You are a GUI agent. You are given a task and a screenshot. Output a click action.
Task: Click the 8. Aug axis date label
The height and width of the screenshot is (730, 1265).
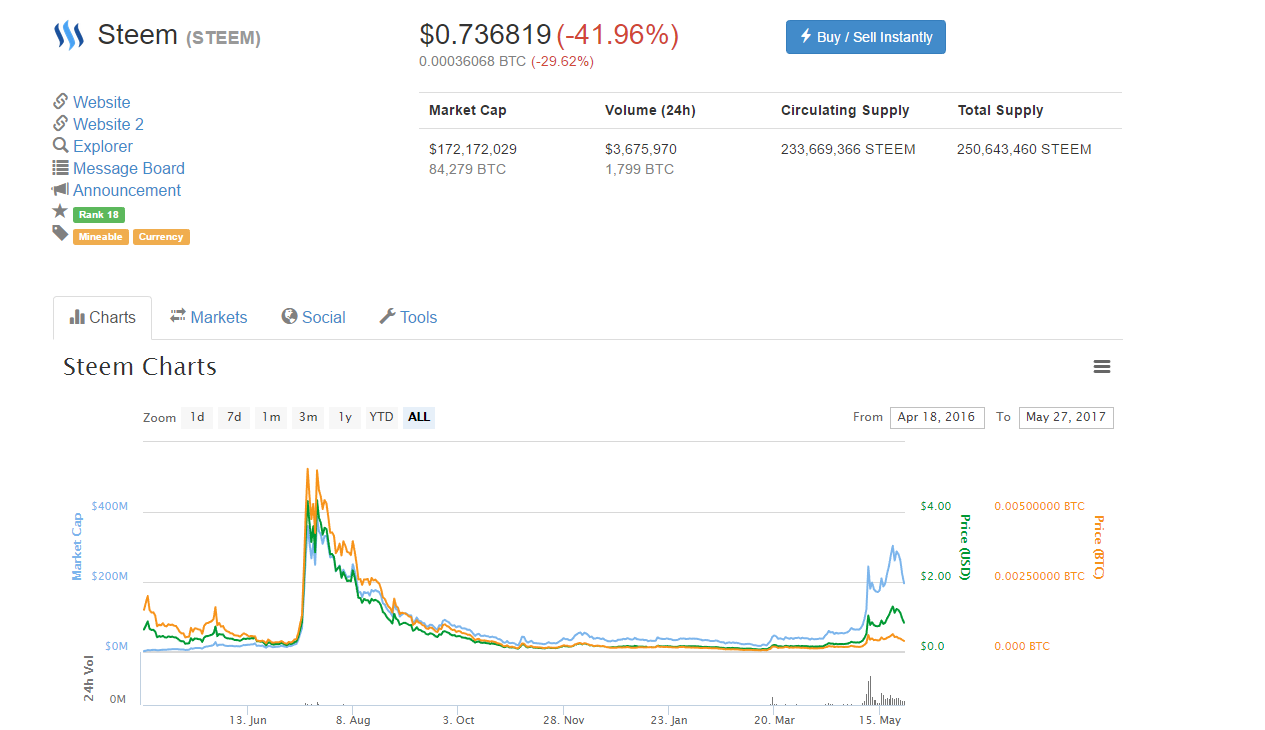pos(353,720)
